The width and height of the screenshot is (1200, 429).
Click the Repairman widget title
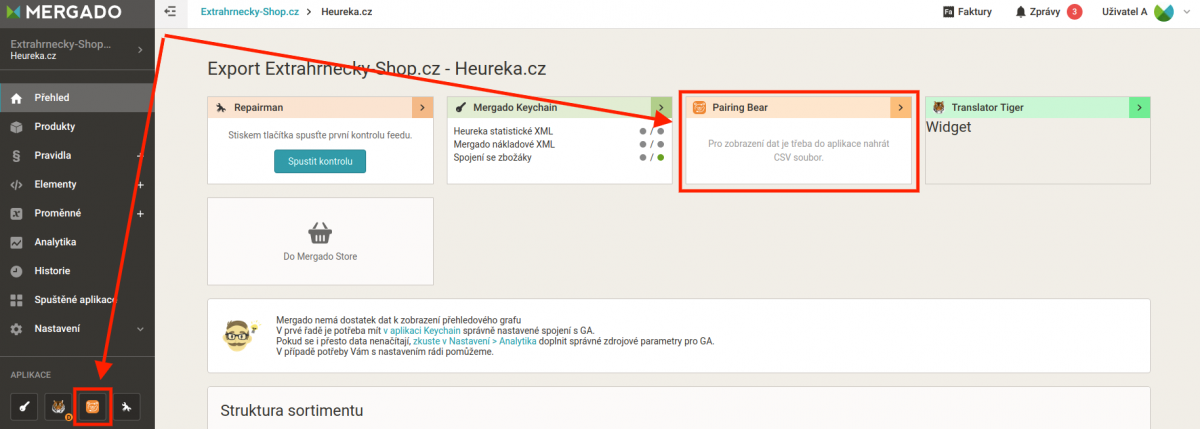(x=258, y=107)
